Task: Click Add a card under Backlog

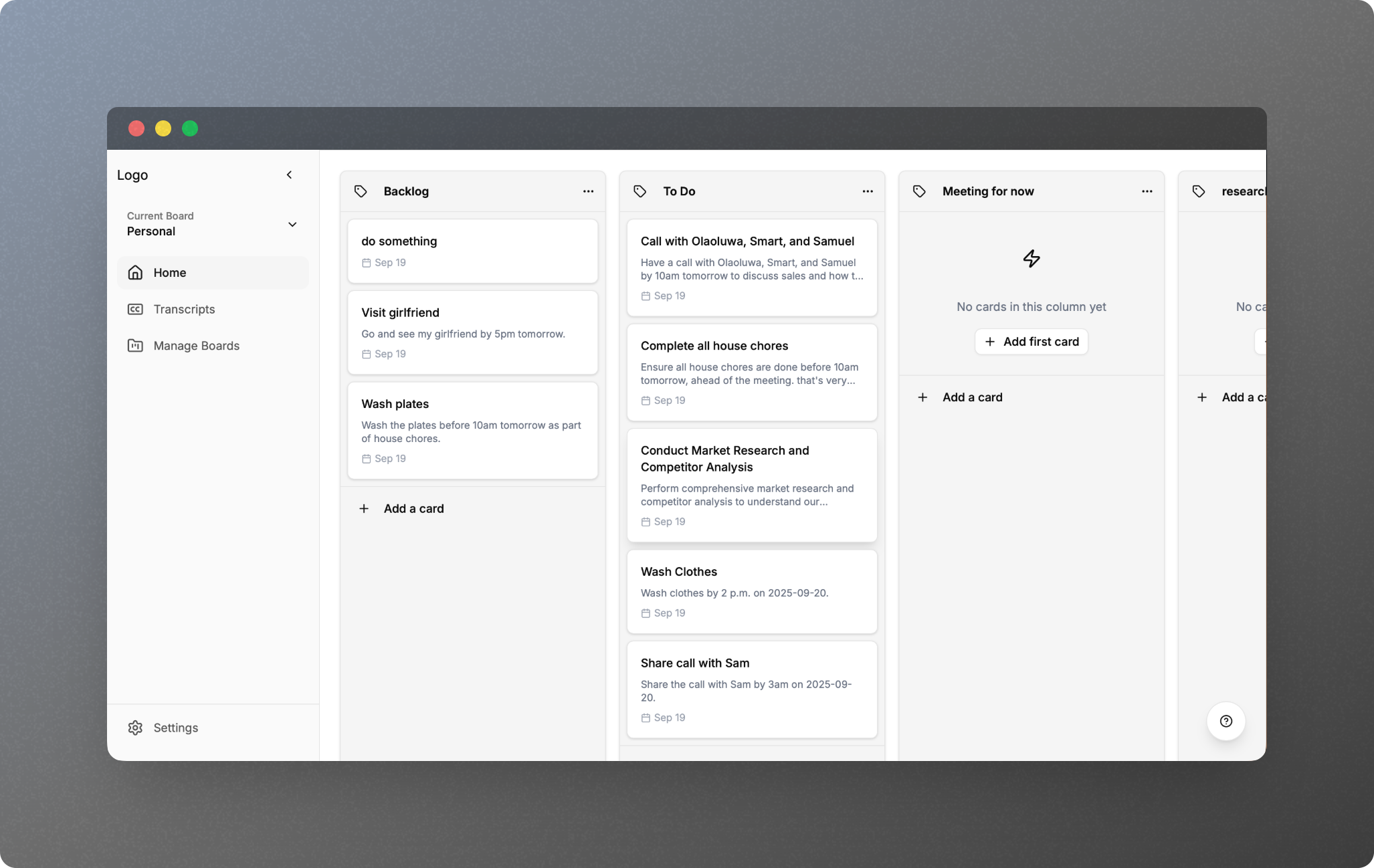Action: pyautogui.click(x=413, y=509)
